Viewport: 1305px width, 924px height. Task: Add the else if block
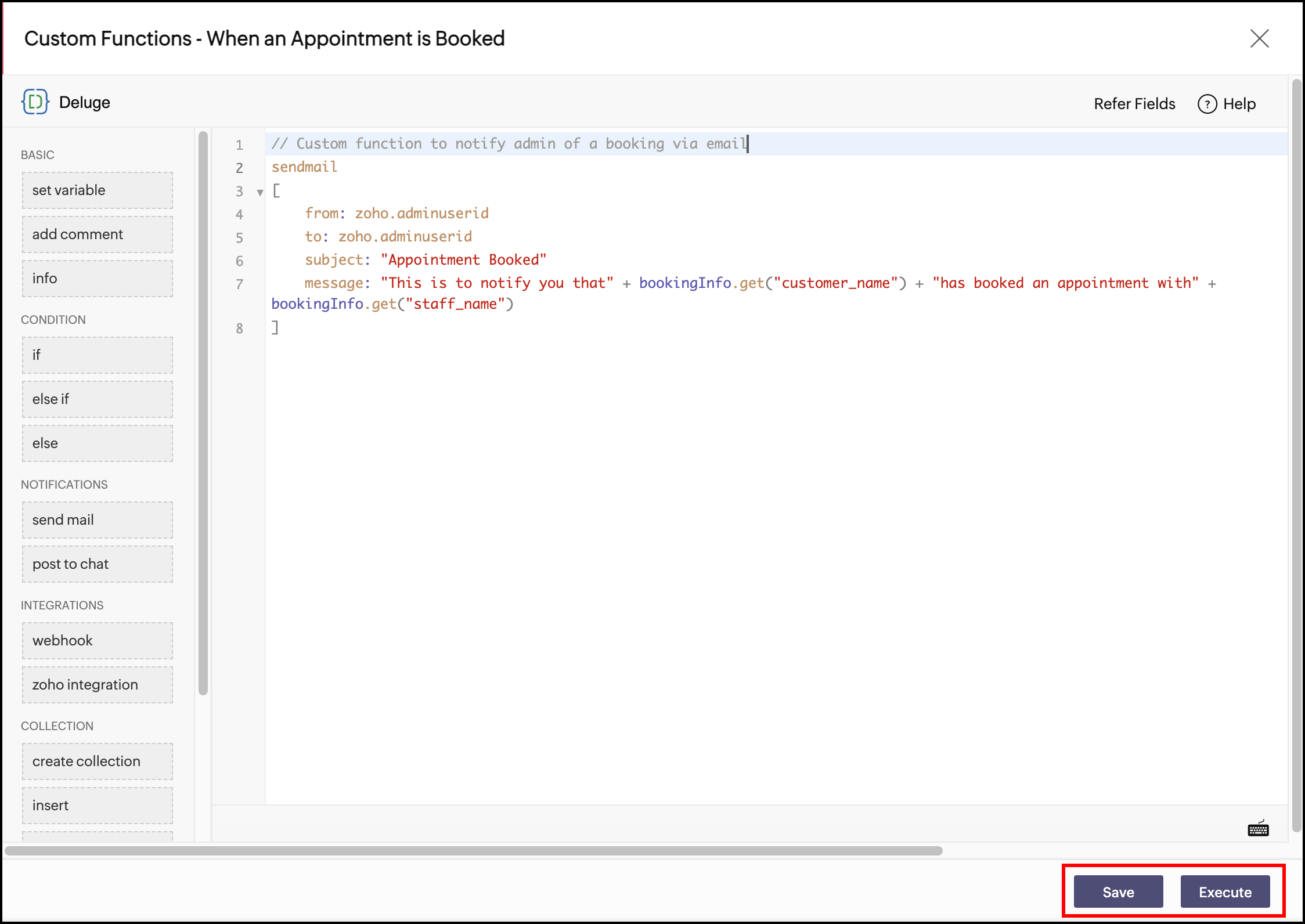(x=98, y=399)
